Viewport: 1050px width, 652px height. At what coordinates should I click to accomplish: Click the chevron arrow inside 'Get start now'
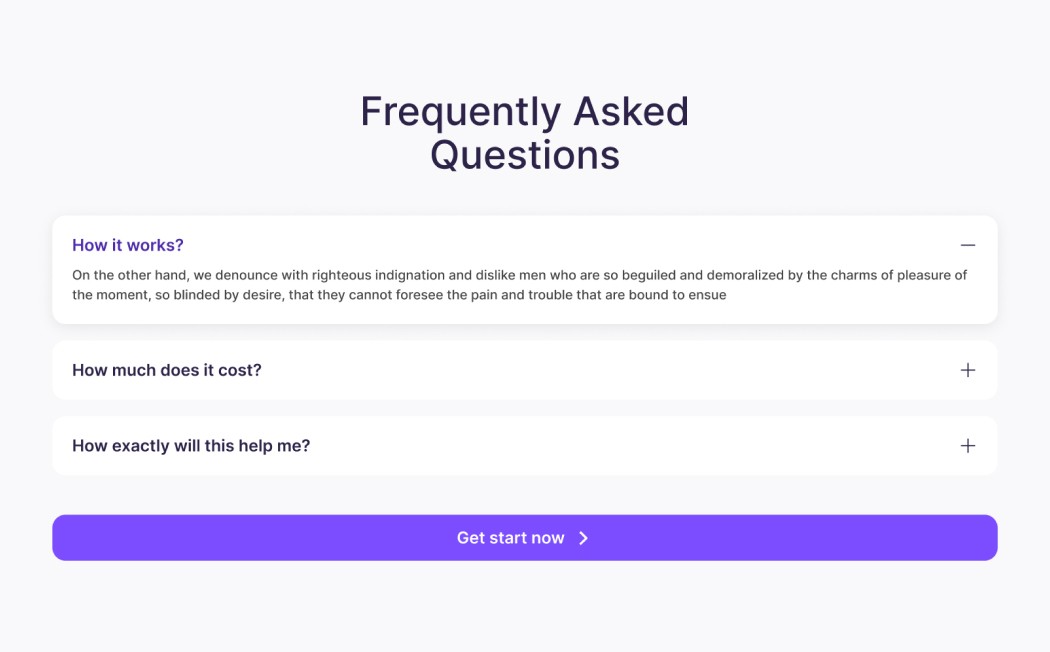click(x=584, y=537)
